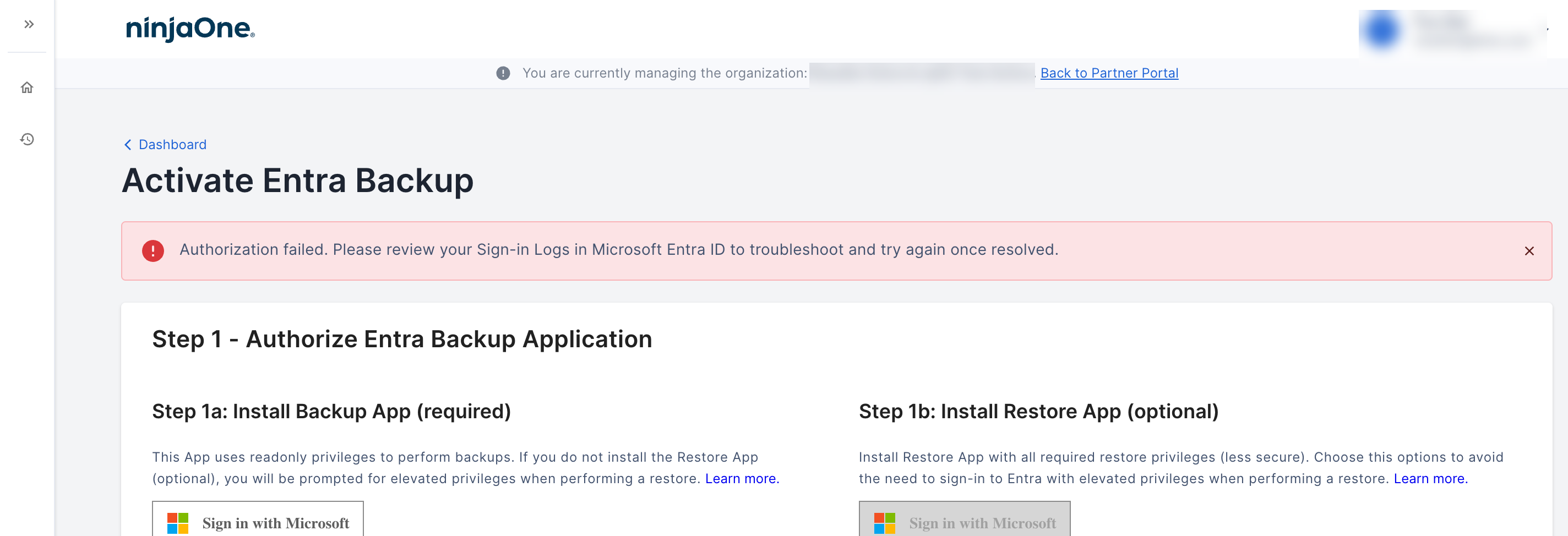Go back to Dashboard breadcrumb link
The width and height of the screenshot is (1568, 536).
172,144
